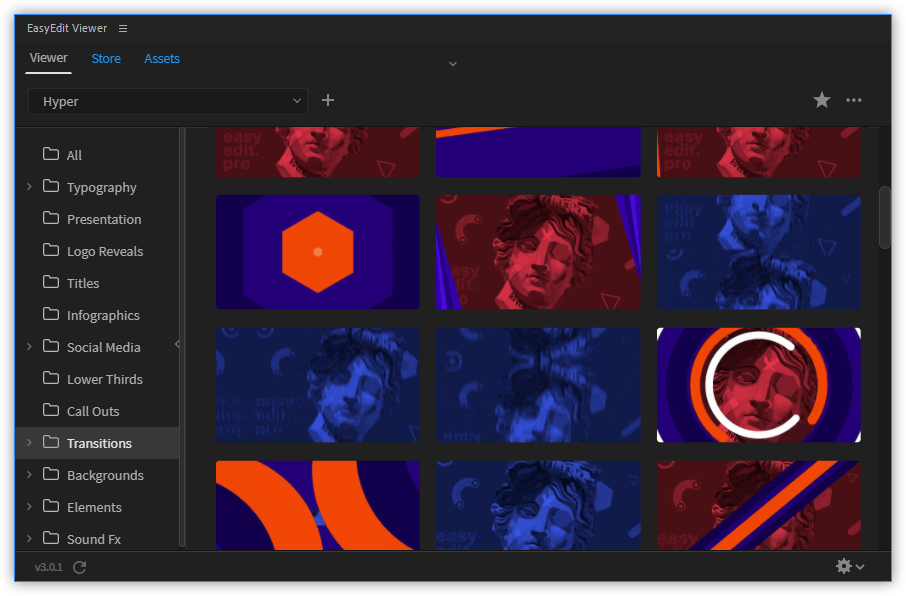This screenshot has height=596, width=906.
Task: Switch to the Viewer tab
Action: [x=49, y=58]
